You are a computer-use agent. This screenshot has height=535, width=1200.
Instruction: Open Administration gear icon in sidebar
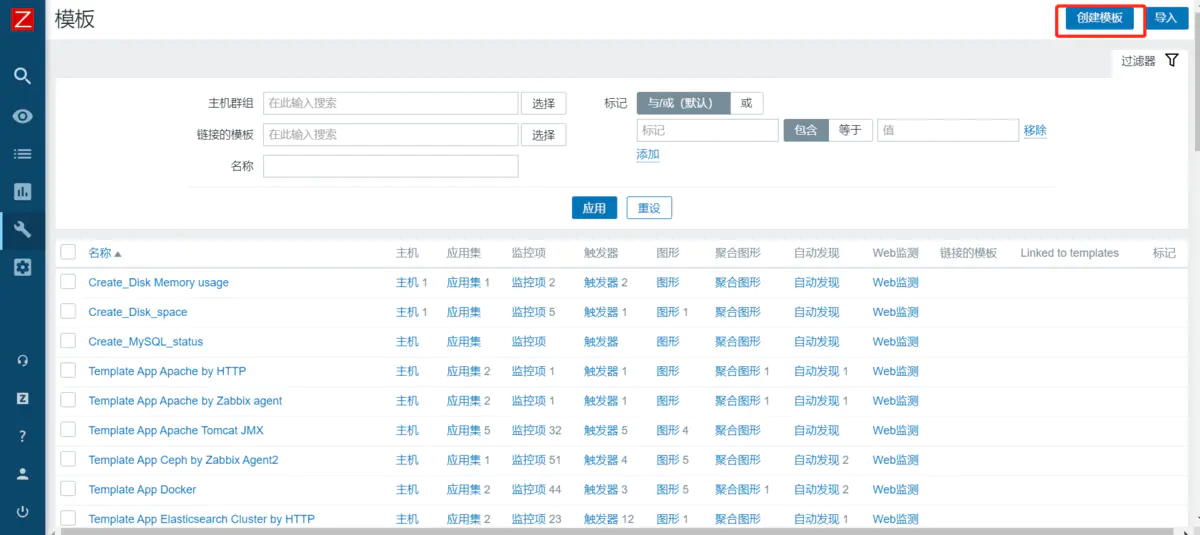point(22,267)
